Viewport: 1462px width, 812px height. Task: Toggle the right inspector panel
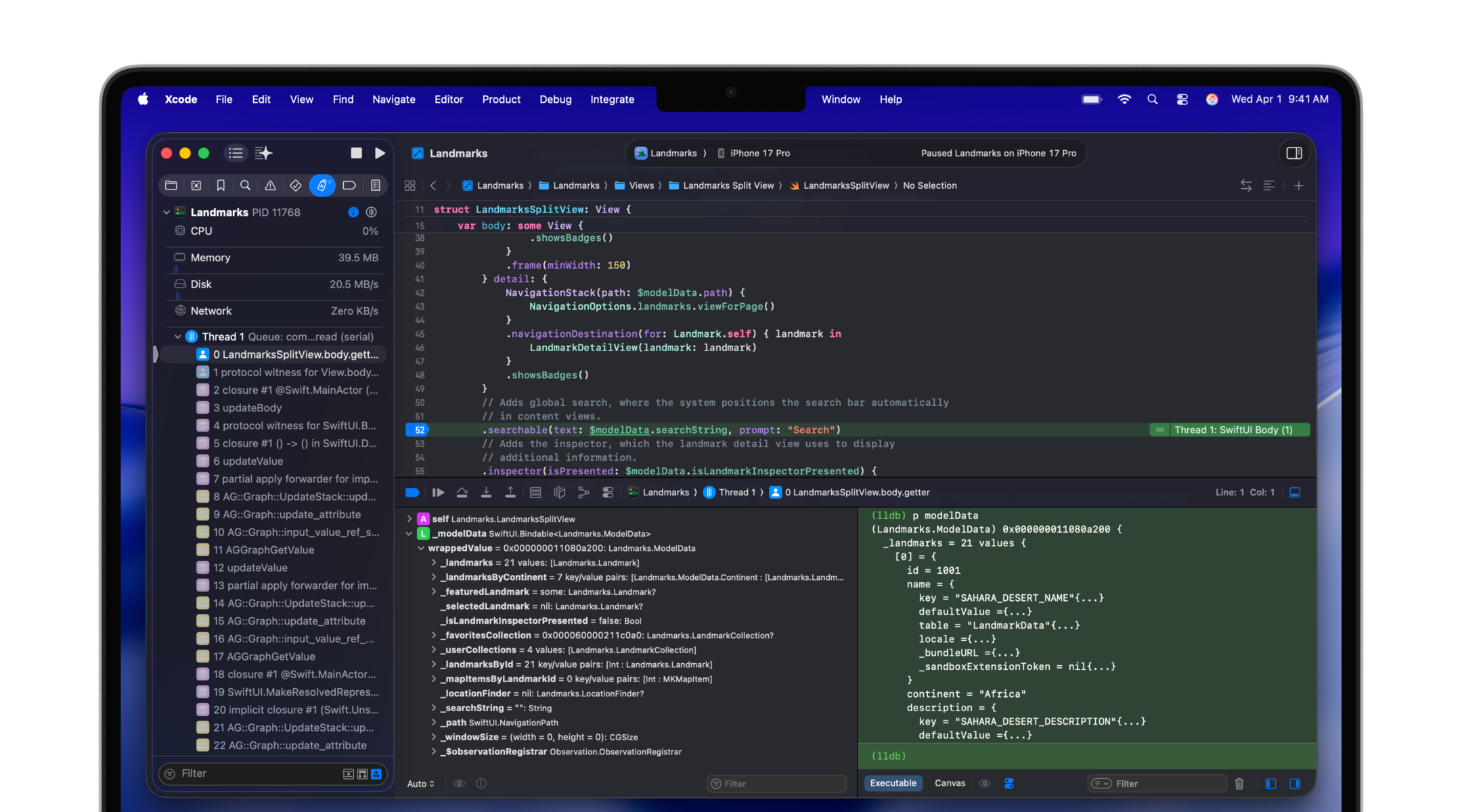point(1294,154)
